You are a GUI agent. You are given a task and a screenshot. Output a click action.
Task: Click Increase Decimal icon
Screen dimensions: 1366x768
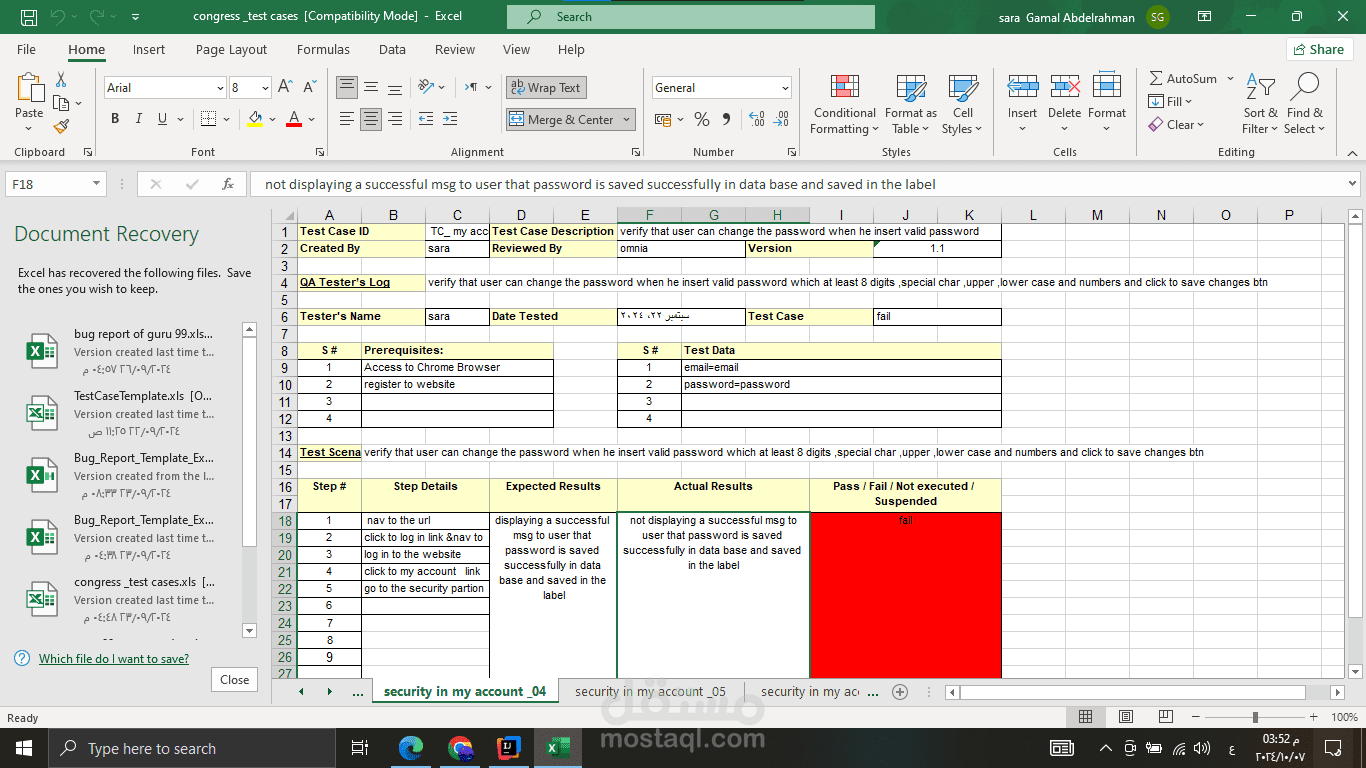pos(756,119)
